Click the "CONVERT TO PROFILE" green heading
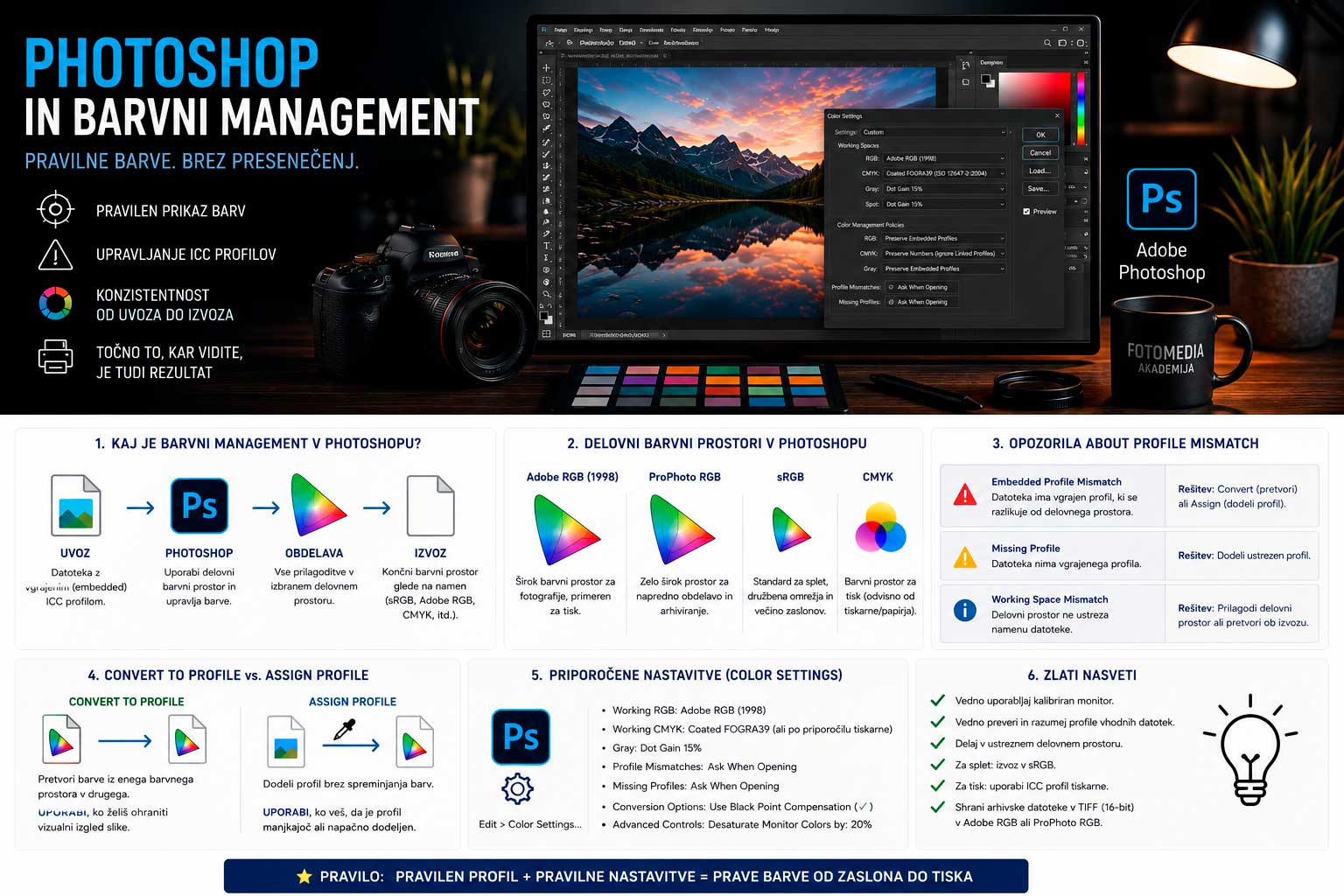Viewport: 1344px width, 896px height. click(127, 702)
